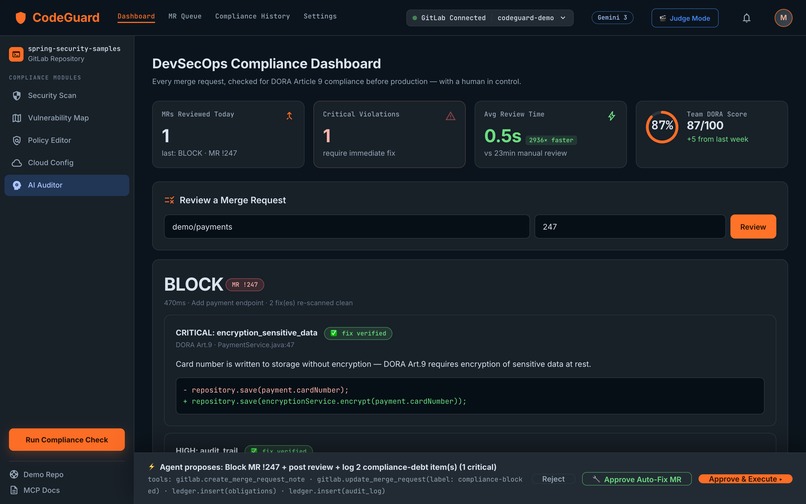Click the merge request number field 247
The image size is (806, 504).
point(630,227)
